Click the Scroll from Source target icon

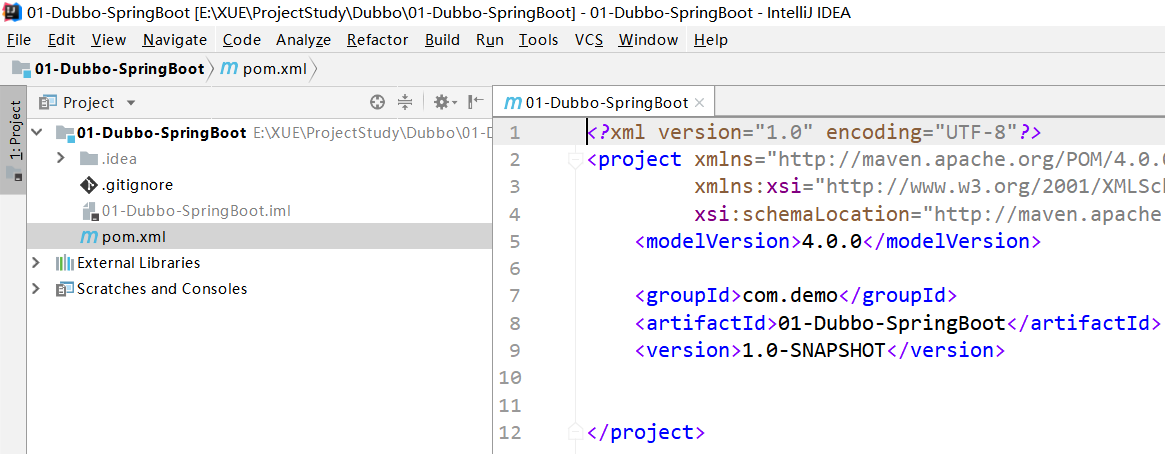click(377, 103)
